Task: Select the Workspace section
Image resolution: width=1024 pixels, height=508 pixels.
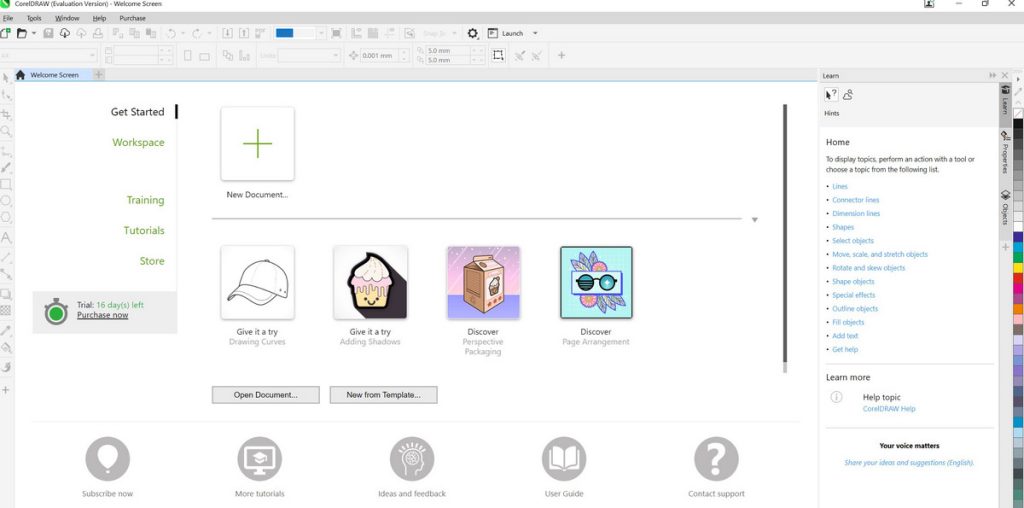Action: [138, 142]
